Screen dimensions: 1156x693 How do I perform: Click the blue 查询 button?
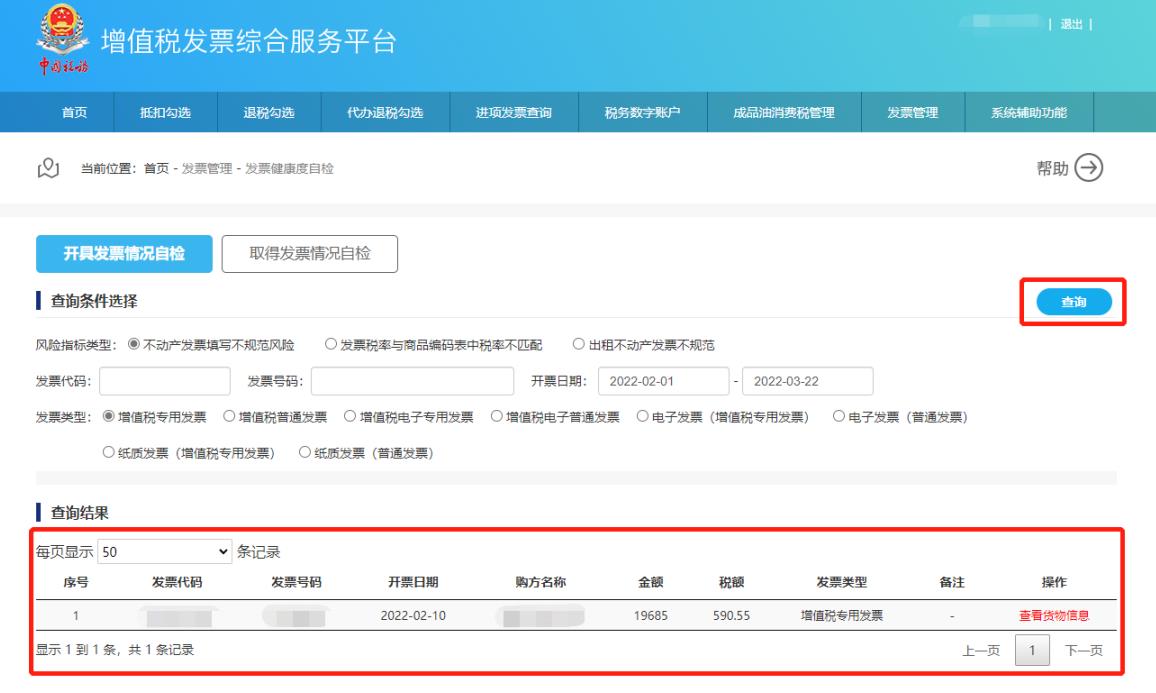pyautogui.click(x=1073, y=302)
